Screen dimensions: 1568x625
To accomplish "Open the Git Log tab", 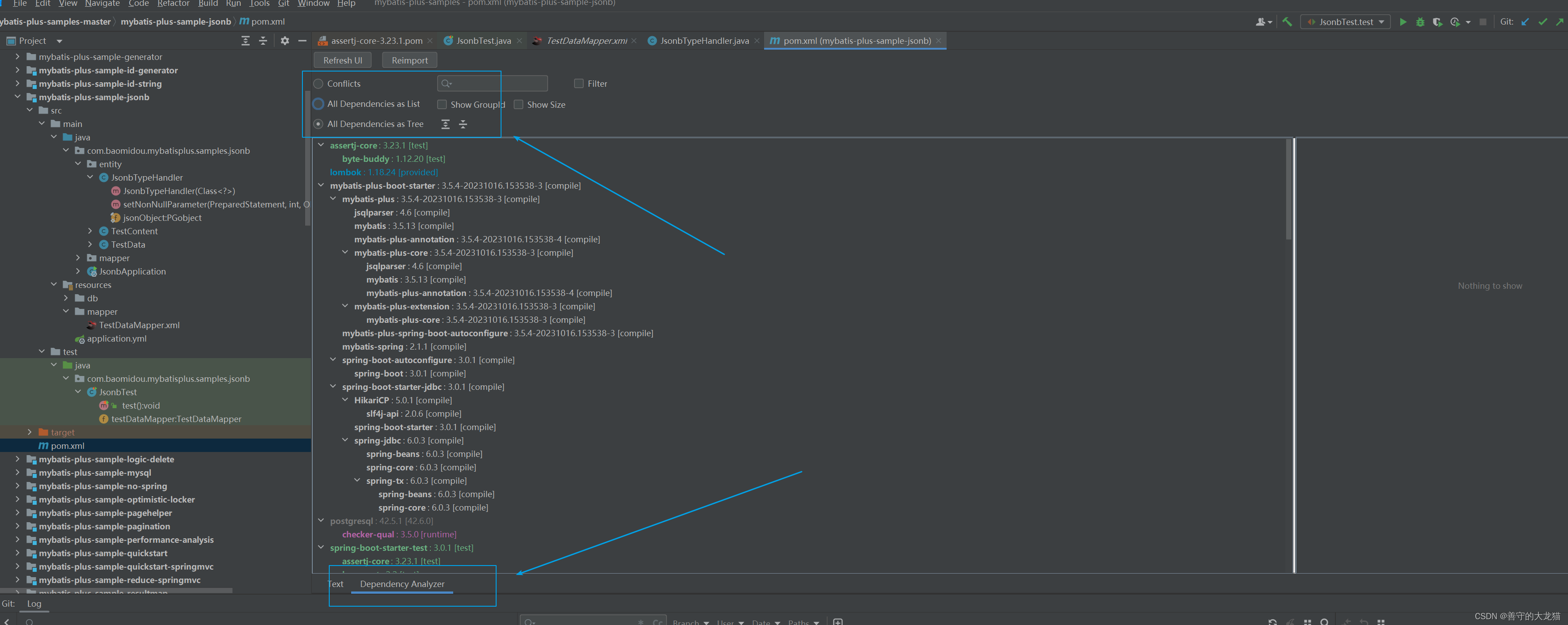I will [34, 604].
